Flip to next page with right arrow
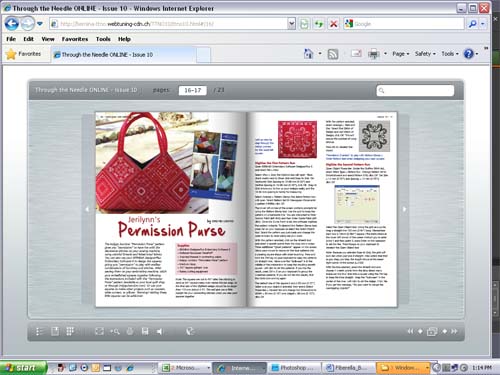This screenshot has height=375, width=500. click(404, 209)
